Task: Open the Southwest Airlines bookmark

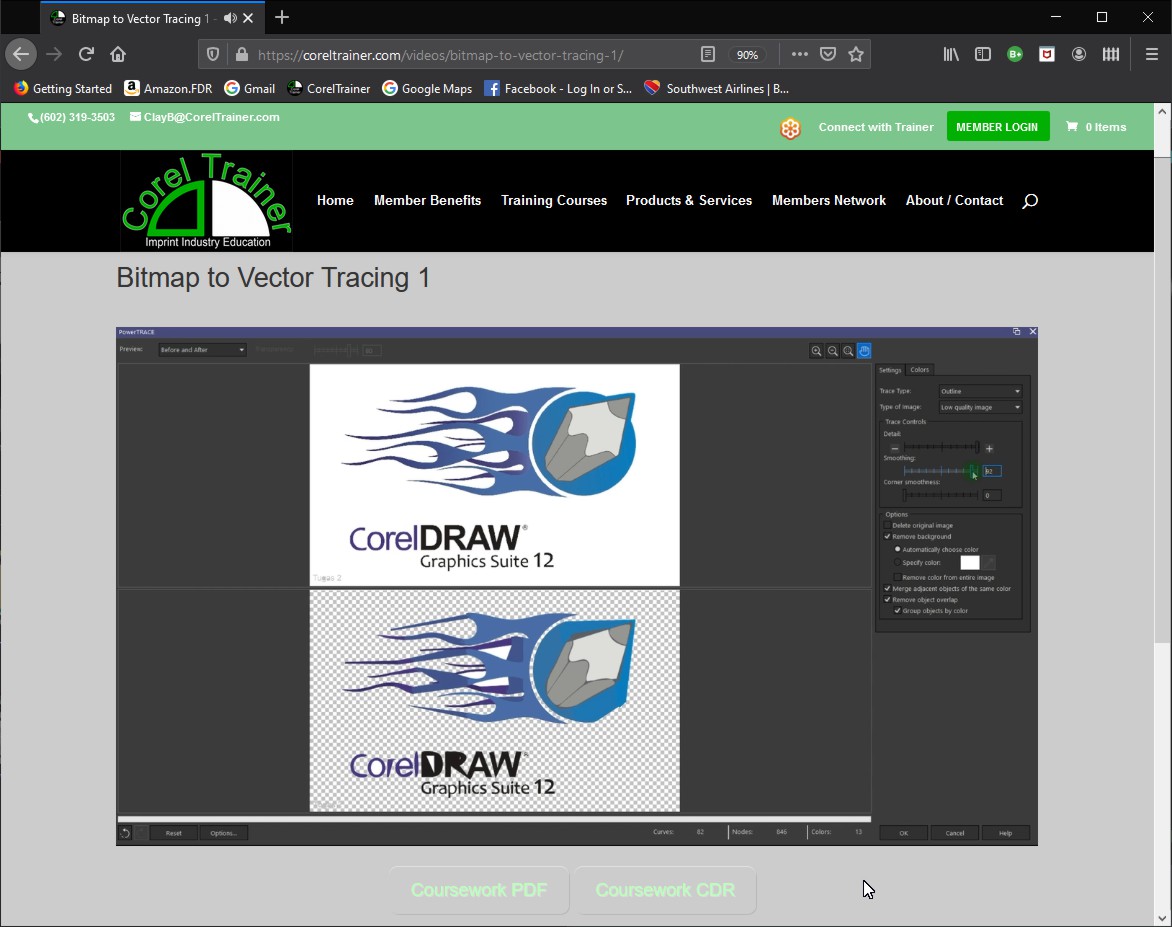Action: tap(717, 88)
